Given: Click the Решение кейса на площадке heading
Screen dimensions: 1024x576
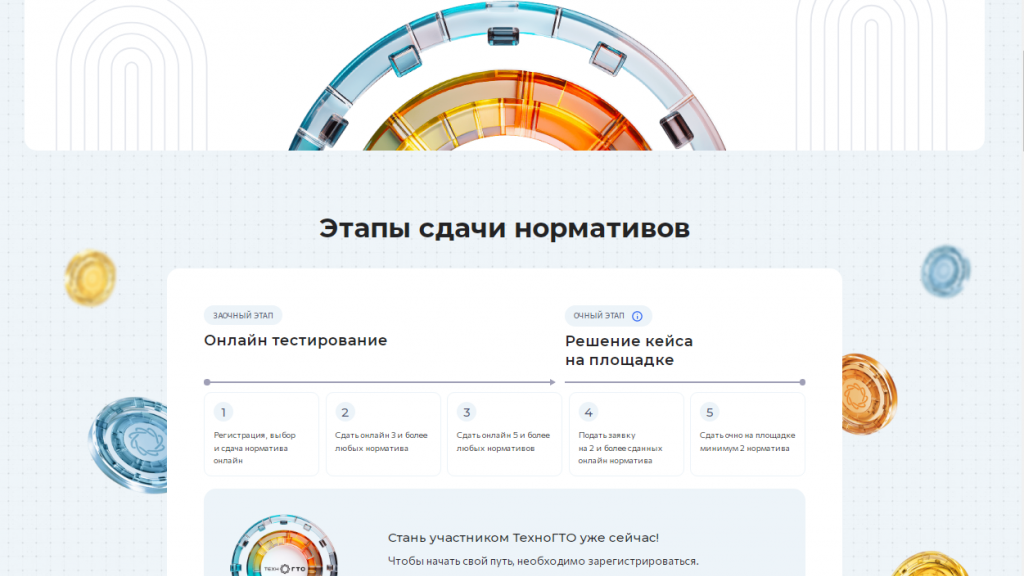Looking at the screenshot, I should point(629,350).
